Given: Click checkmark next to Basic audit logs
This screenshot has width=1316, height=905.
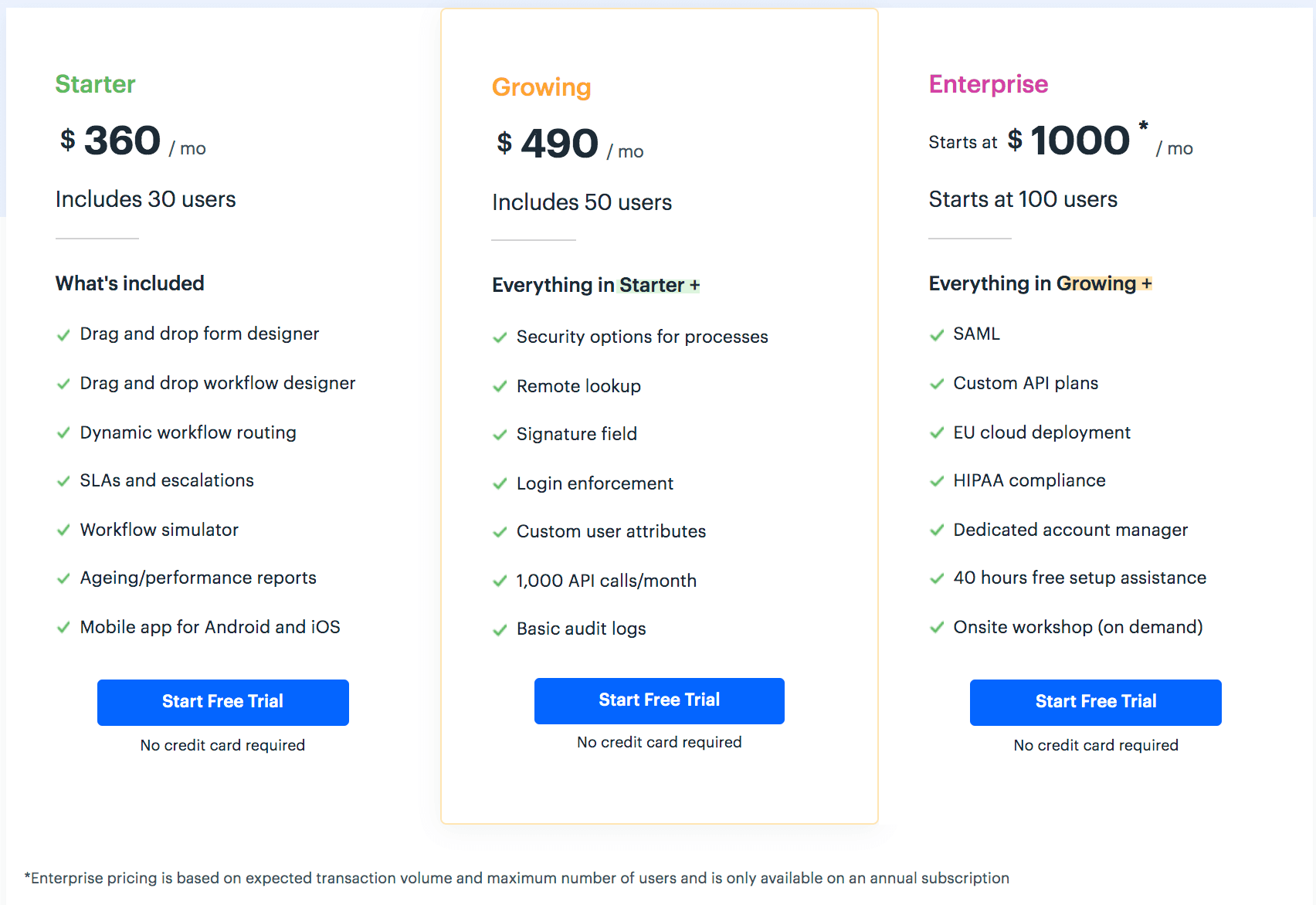Looking at the screenshot, I should tap(500, 630).
